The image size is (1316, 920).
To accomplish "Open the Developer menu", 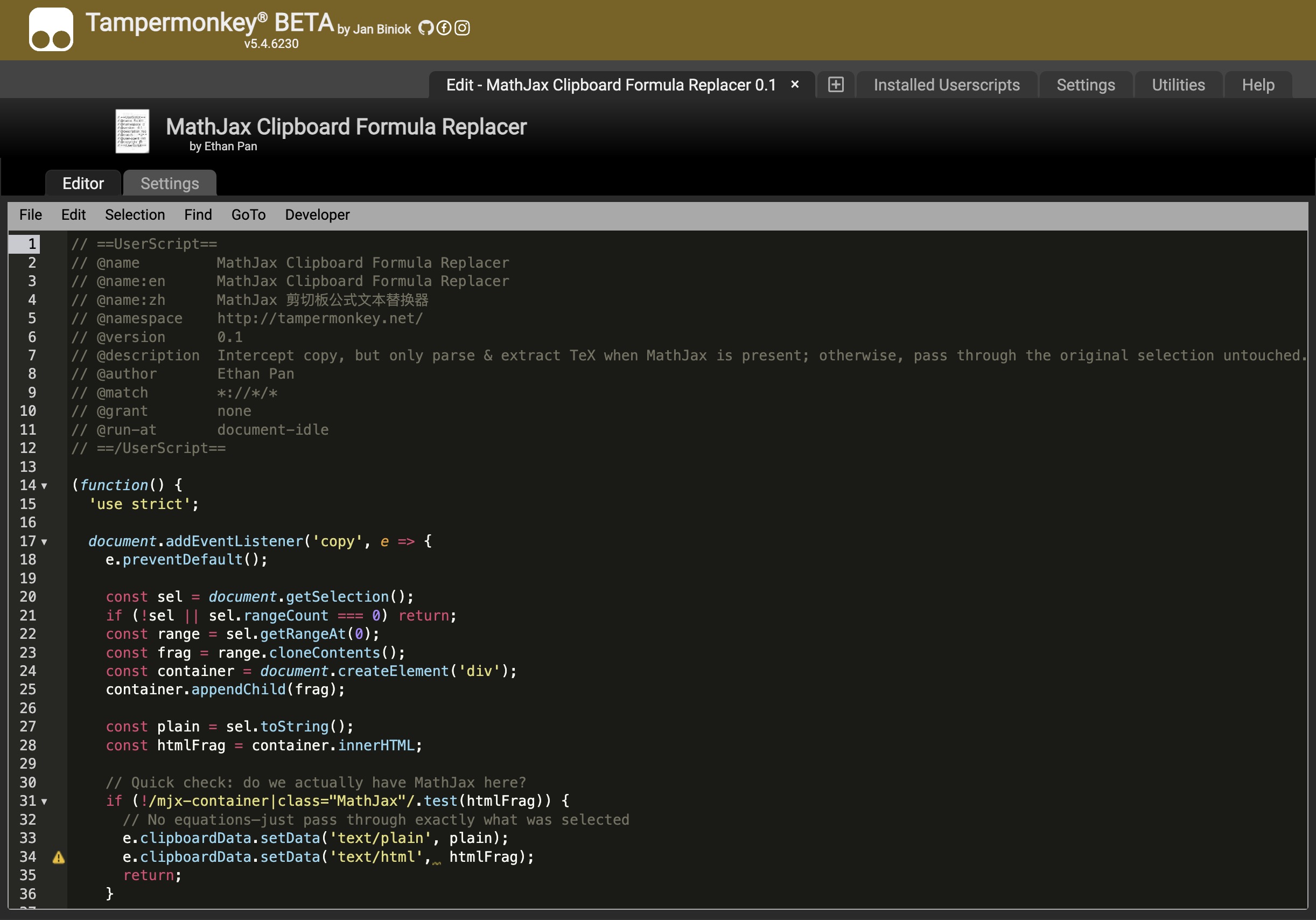I will [317, 214].
